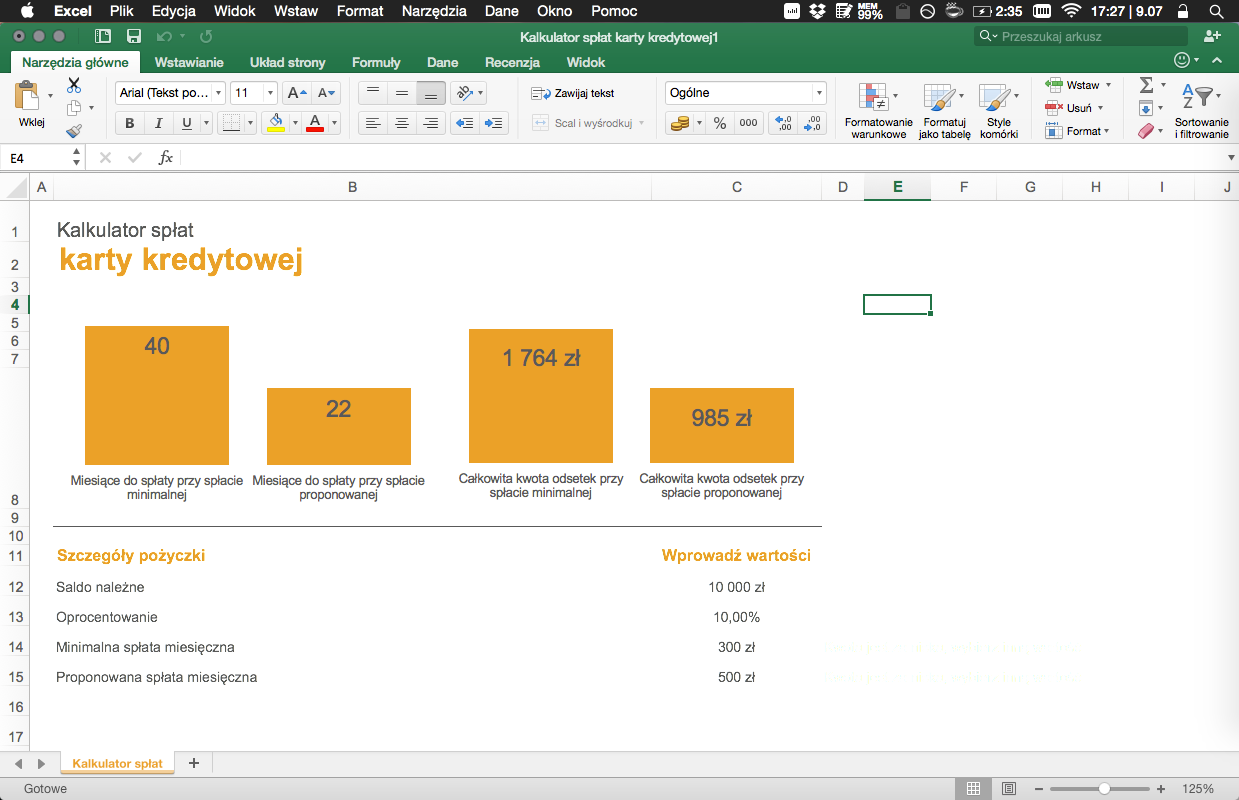The height and width of the screenshot is (800, 1239).
Task: Click the Thousands separator 000 icon
Action: point(748,124)
